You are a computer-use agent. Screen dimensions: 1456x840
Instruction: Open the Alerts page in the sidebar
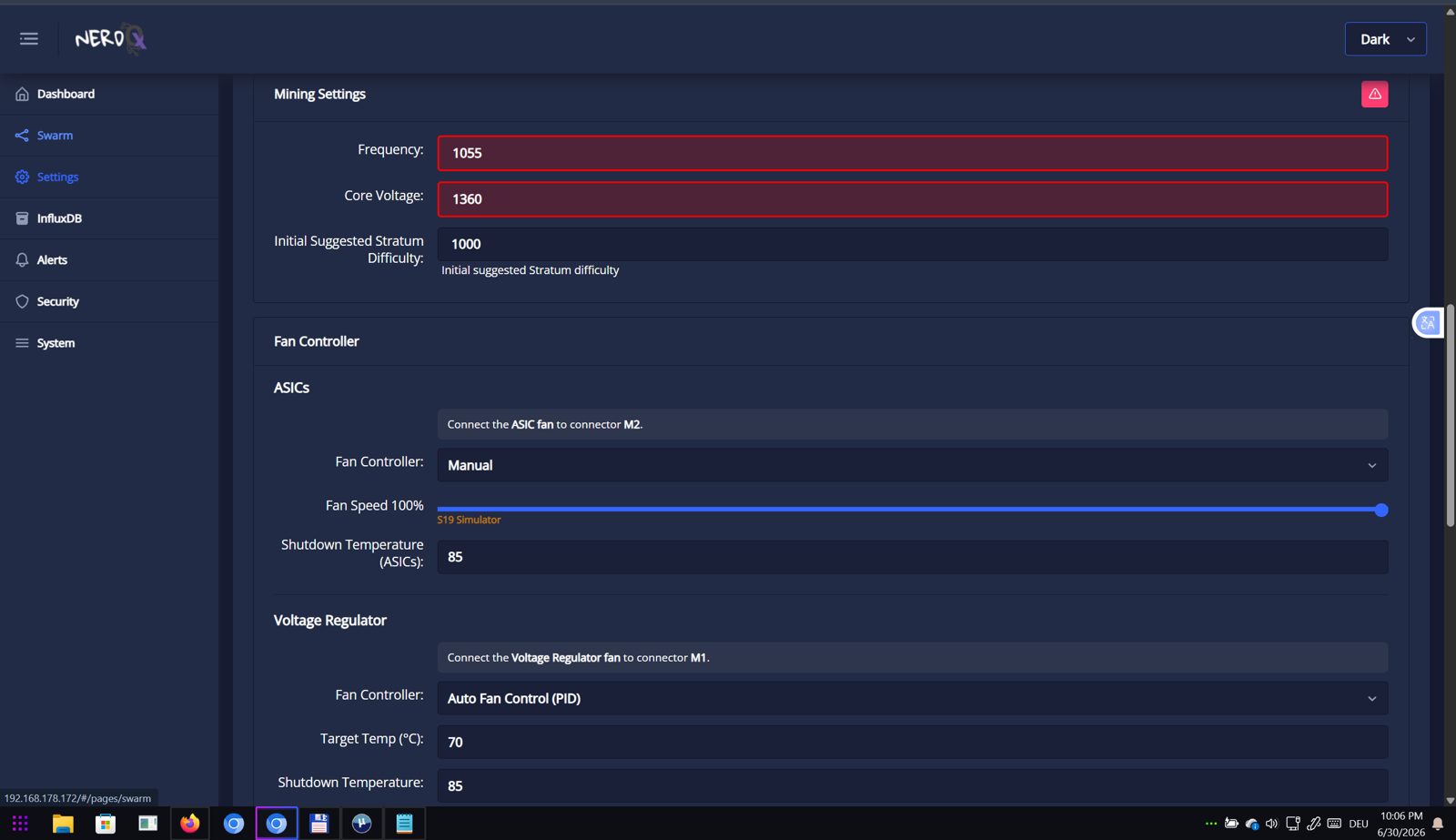(x=52, y=260)
